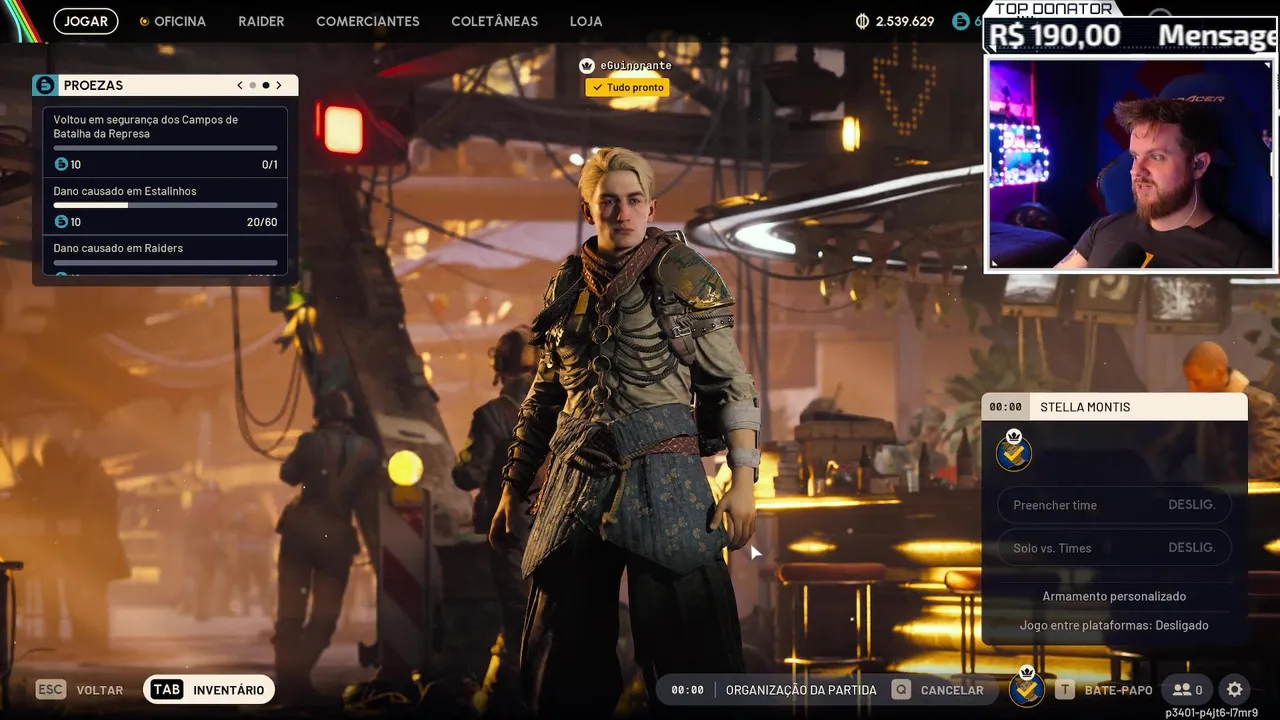Click the eGuinorante player name
1280x720 pixels.
(635, 66)
